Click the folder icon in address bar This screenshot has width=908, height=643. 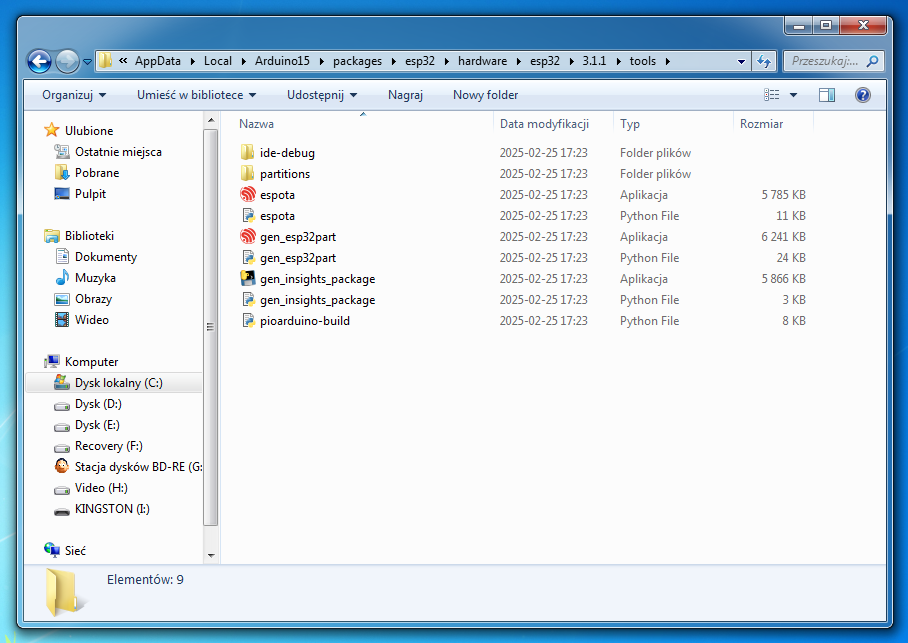pyautogui.click(x=105, y=61)
